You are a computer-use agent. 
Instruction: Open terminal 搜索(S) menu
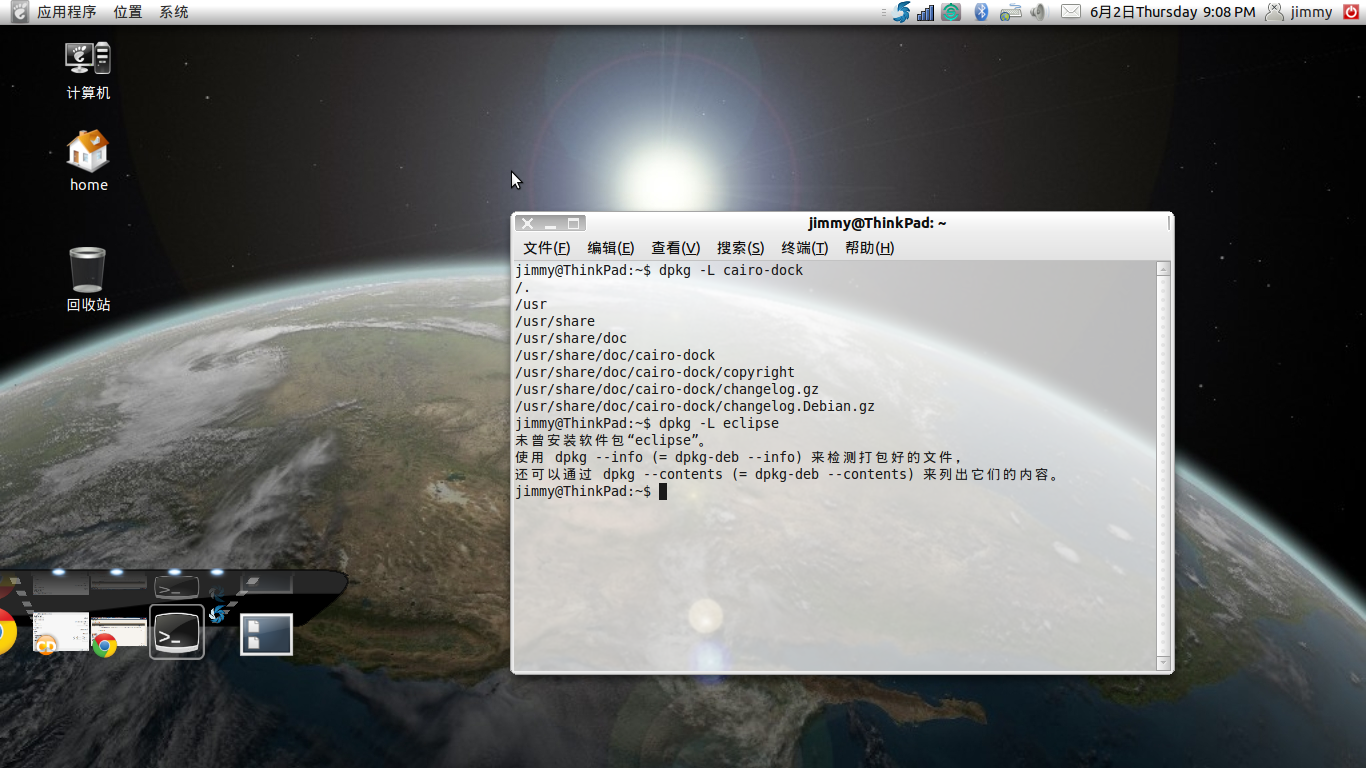(x=740, y=248)
